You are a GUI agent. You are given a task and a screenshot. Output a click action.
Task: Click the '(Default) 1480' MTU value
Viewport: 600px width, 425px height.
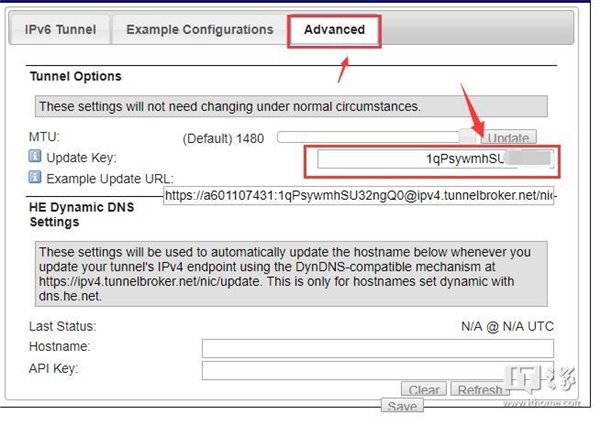(223, 138)
